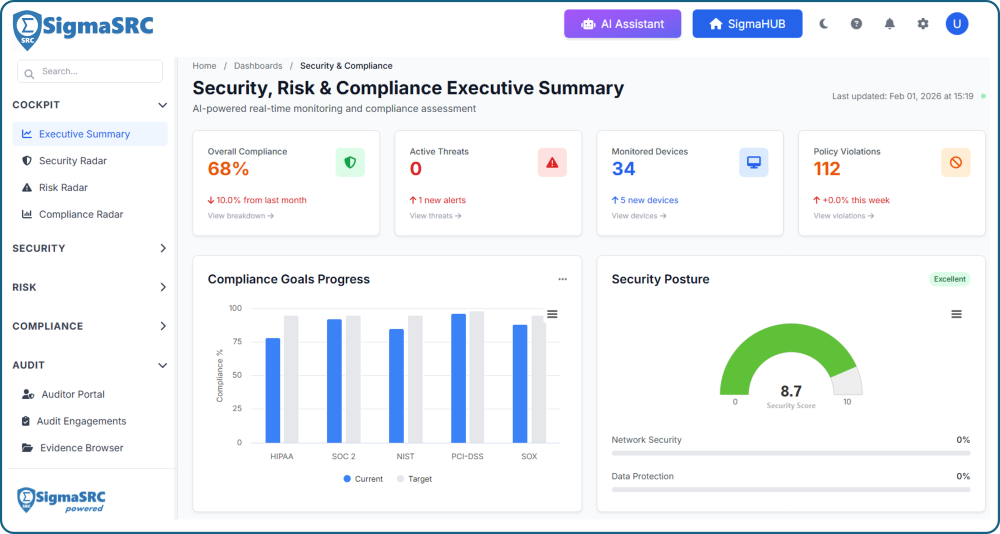Launch the AI Assistant button
Screen dimensions: 1000x534
(622, 24)
